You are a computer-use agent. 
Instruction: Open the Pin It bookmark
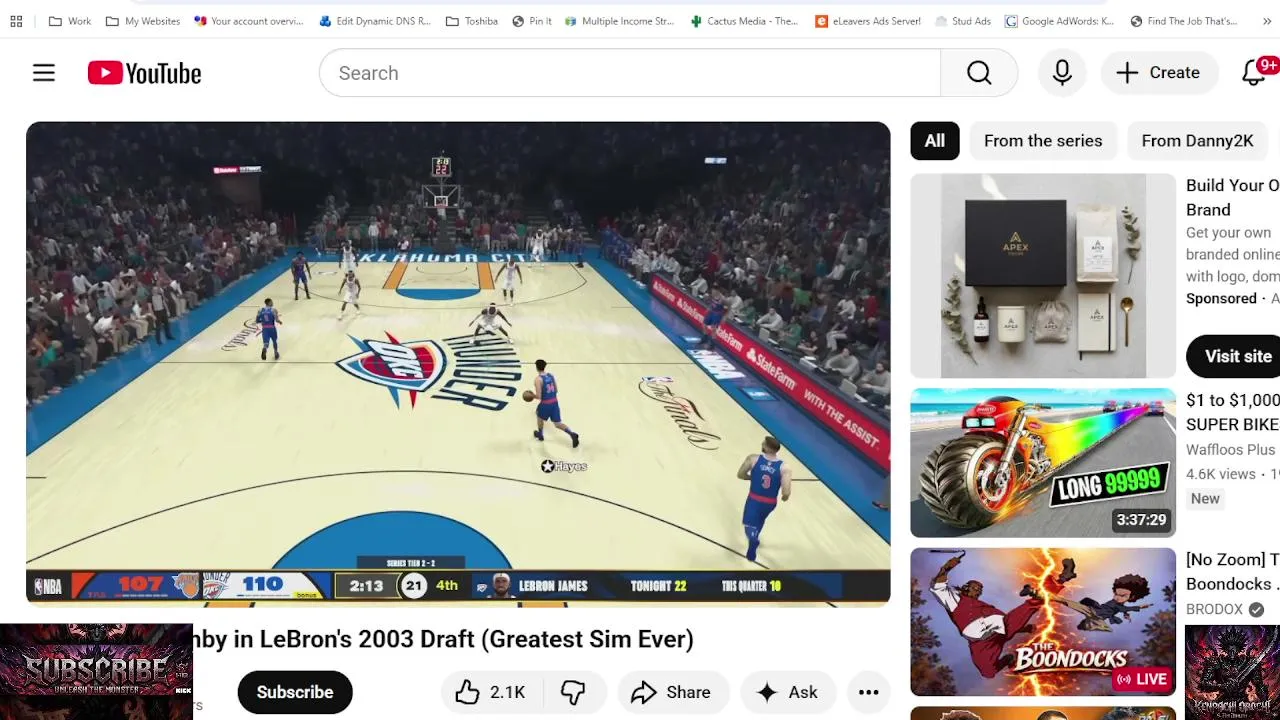[531, 21]
